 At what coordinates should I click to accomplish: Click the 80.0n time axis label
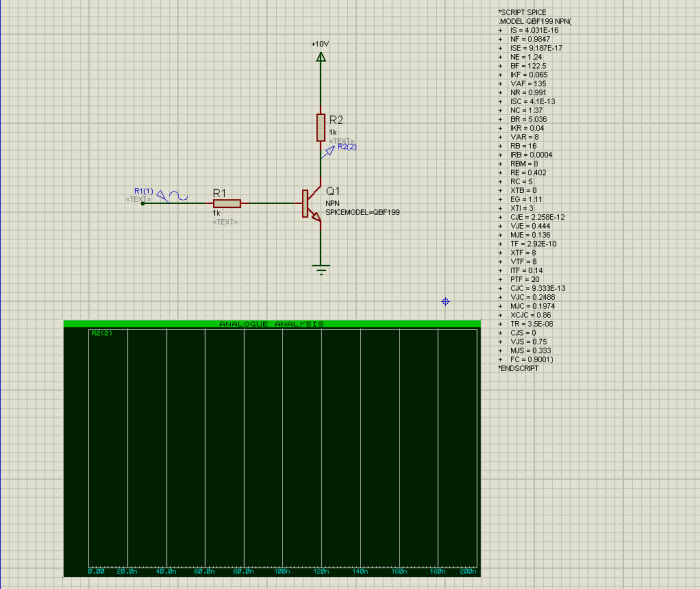coord(243,571)
